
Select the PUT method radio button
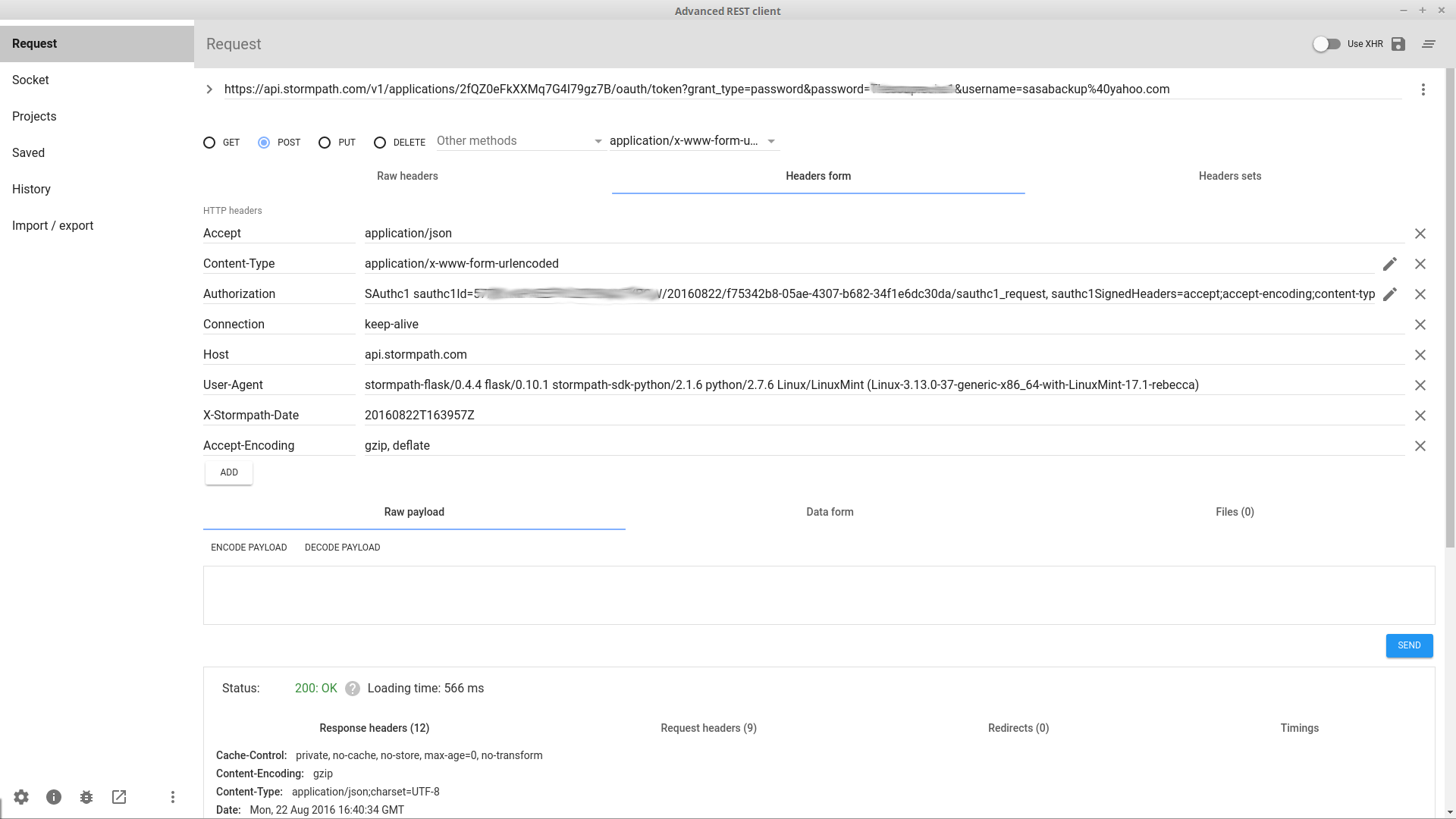(325, 143)
